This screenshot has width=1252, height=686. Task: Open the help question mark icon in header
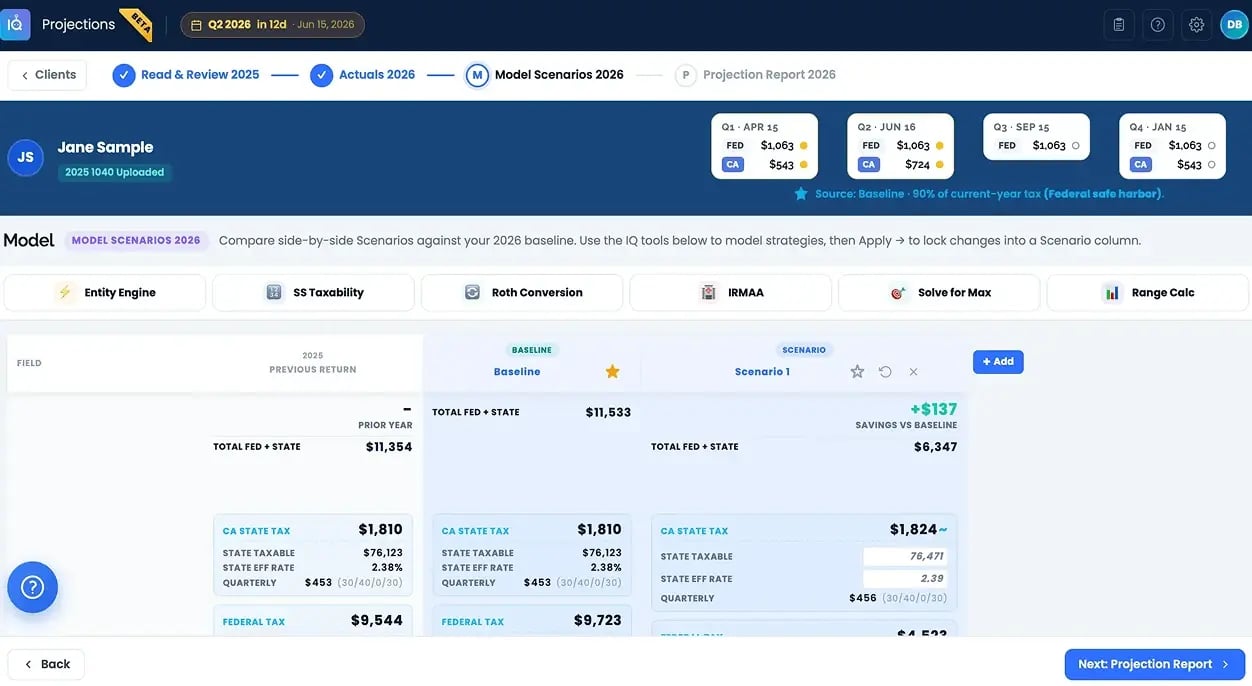pyautogui.click(x=1158, y=24)
